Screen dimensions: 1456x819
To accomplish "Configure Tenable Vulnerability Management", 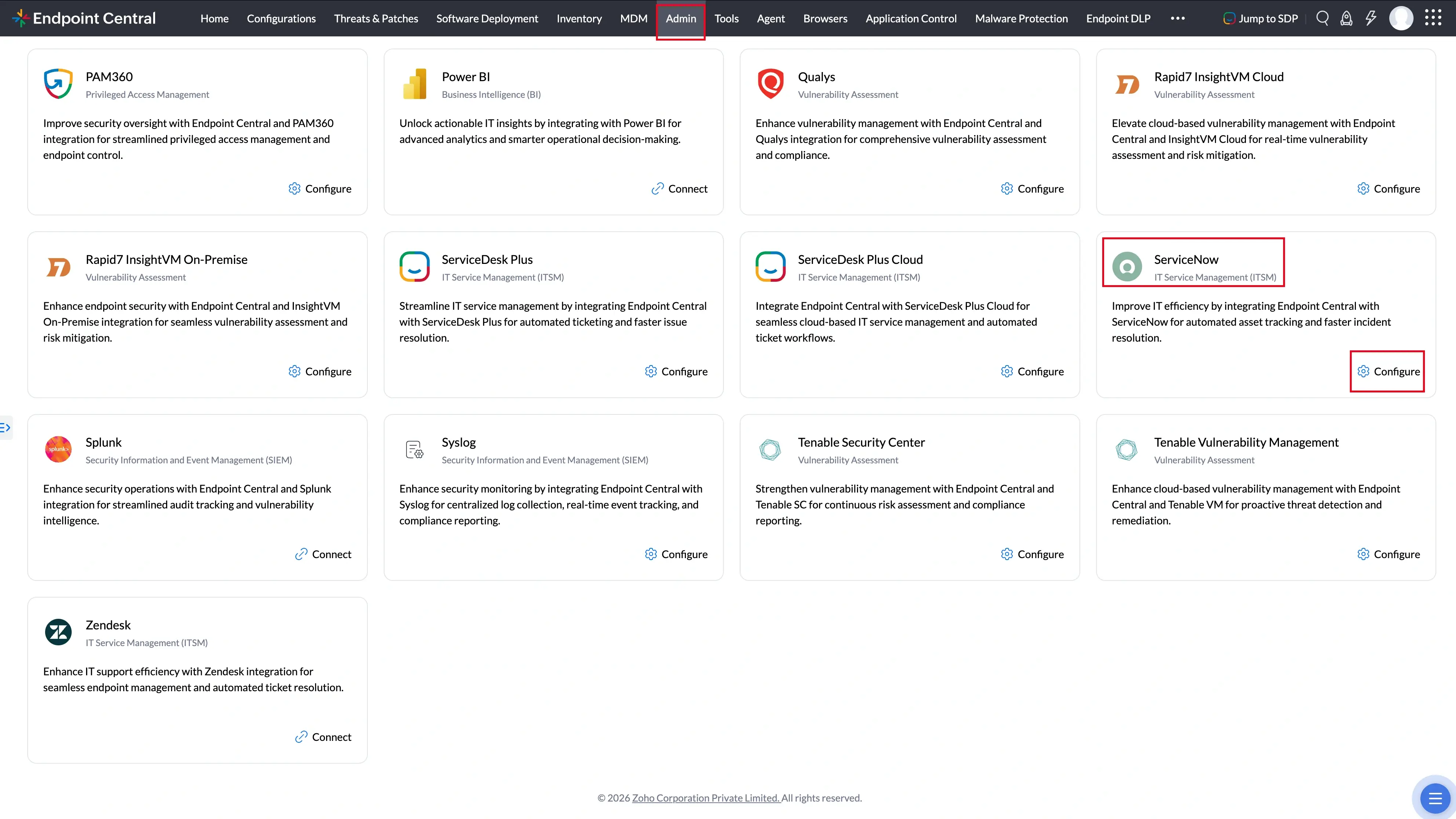I will (1388, 554).
